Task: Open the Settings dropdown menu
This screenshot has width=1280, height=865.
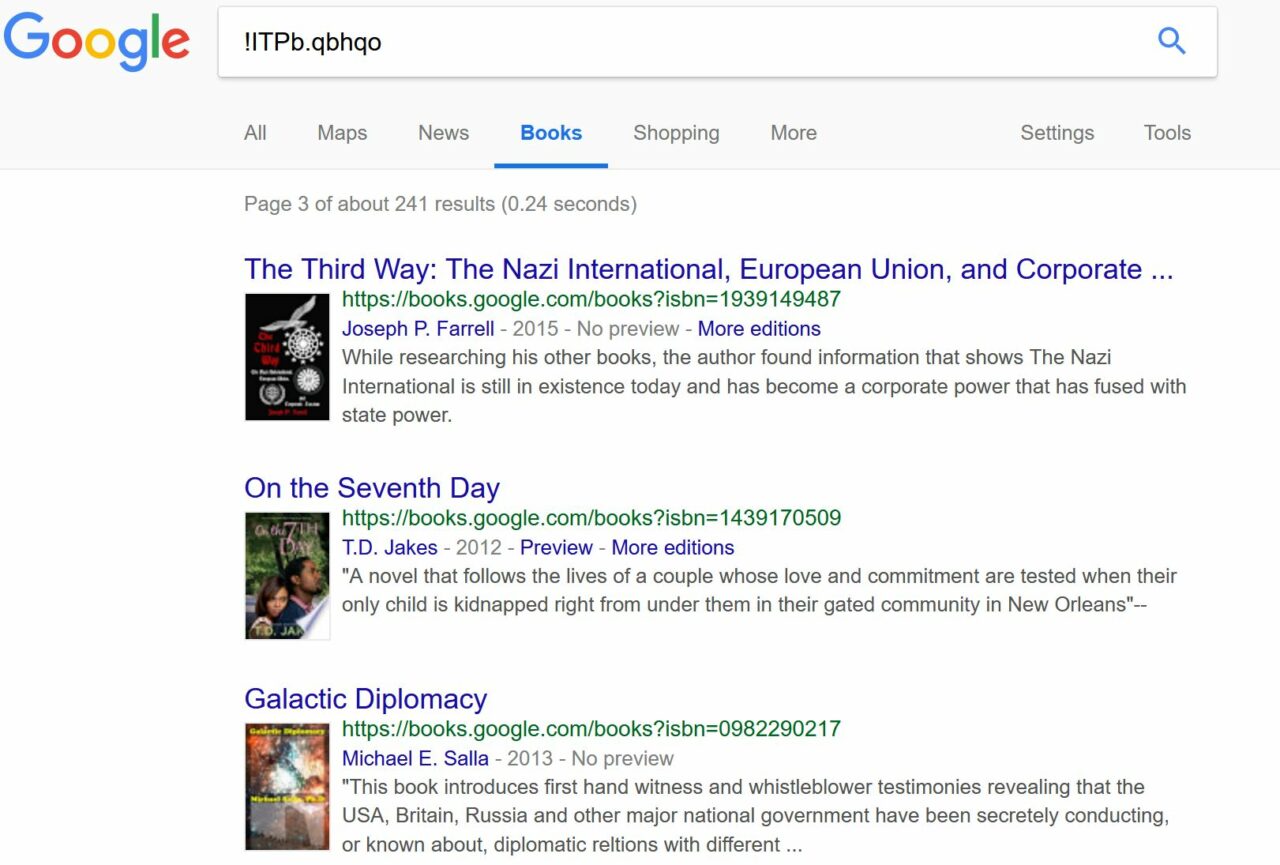Action: (x=1057, y=133)
